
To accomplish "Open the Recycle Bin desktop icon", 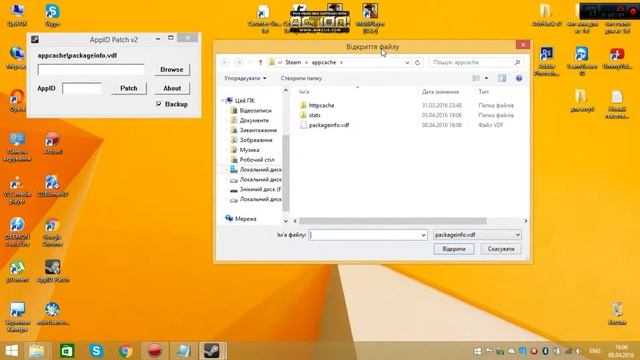I will click(617, 313).
